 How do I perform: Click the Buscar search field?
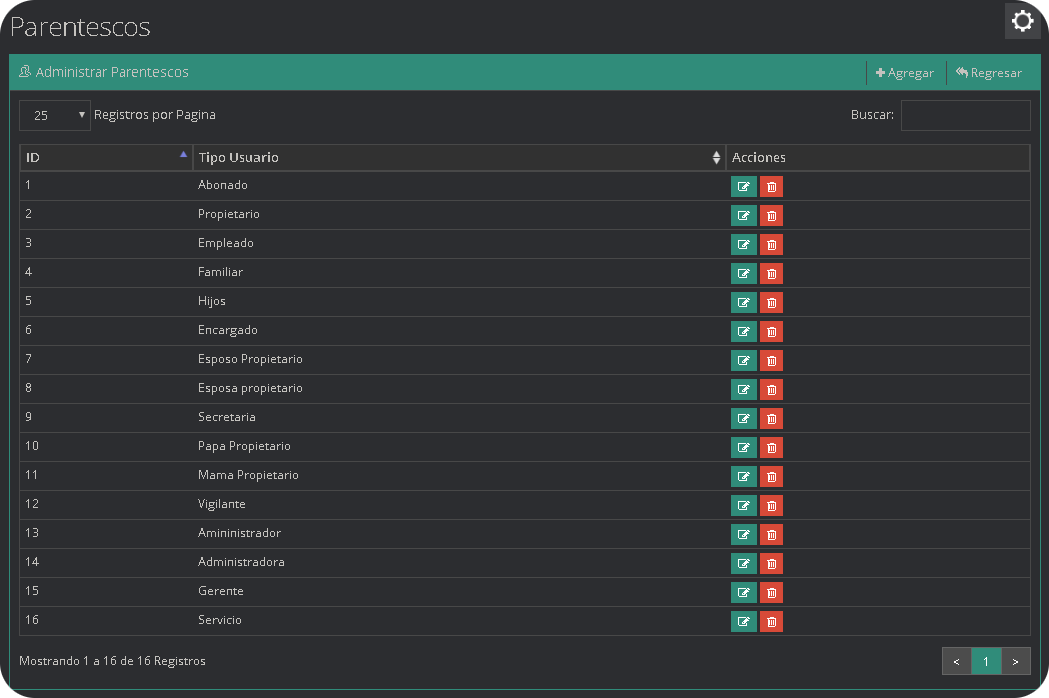click(965, 116)
